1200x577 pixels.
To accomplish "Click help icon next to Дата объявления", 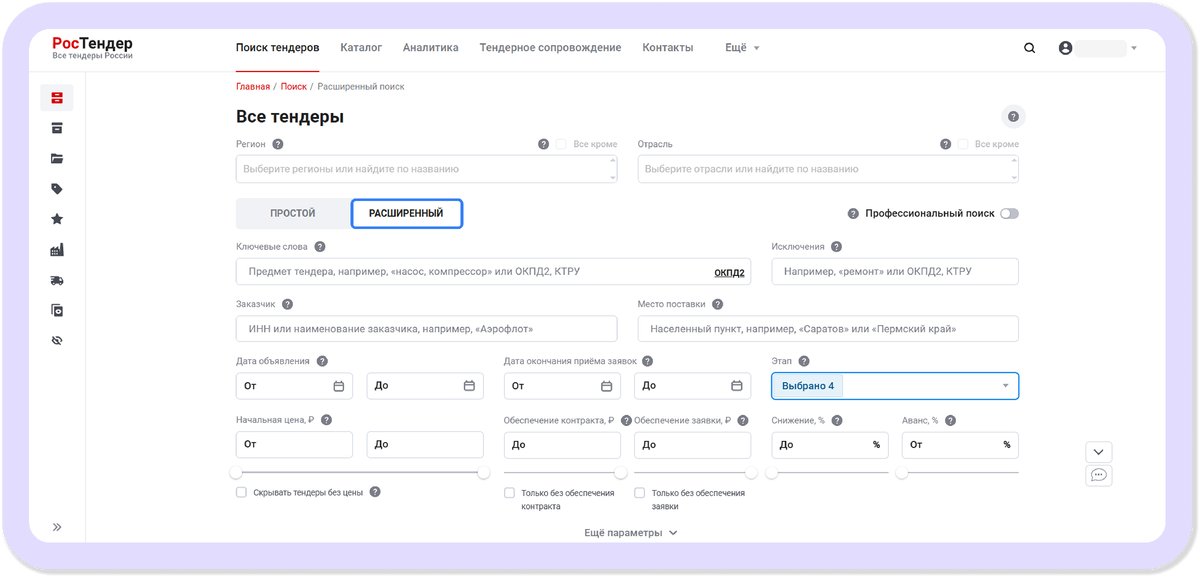I will click(322, 361).
